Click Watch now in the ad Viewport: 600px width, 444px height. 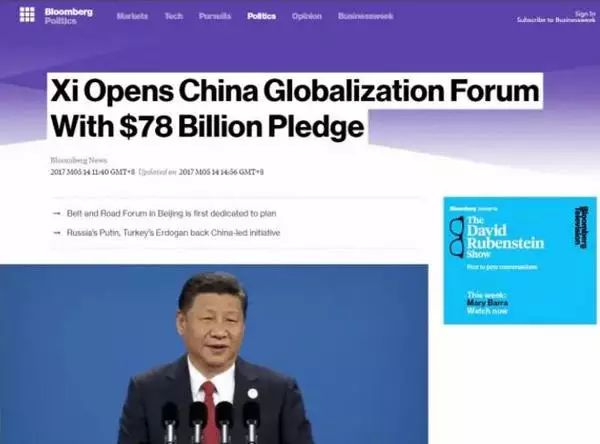coord(487,311)
